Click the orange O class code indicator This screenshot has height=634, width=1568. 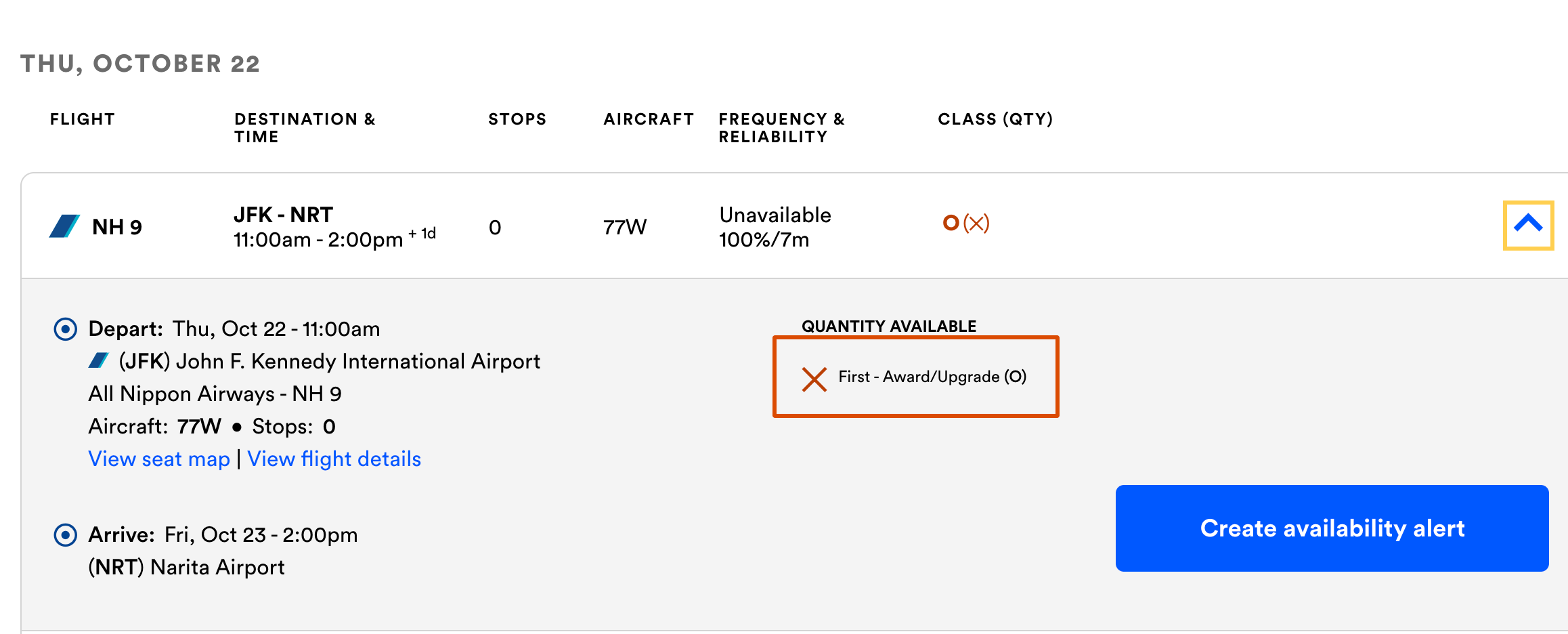[951, 223]
